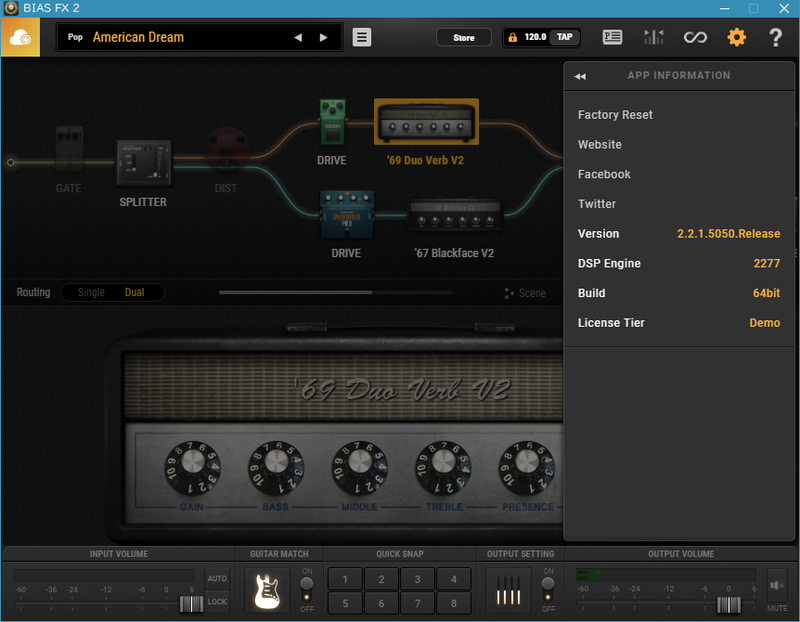Click the input volume slider handle
The width and height of the screenshot is (800, 622).
click(191, 604)
